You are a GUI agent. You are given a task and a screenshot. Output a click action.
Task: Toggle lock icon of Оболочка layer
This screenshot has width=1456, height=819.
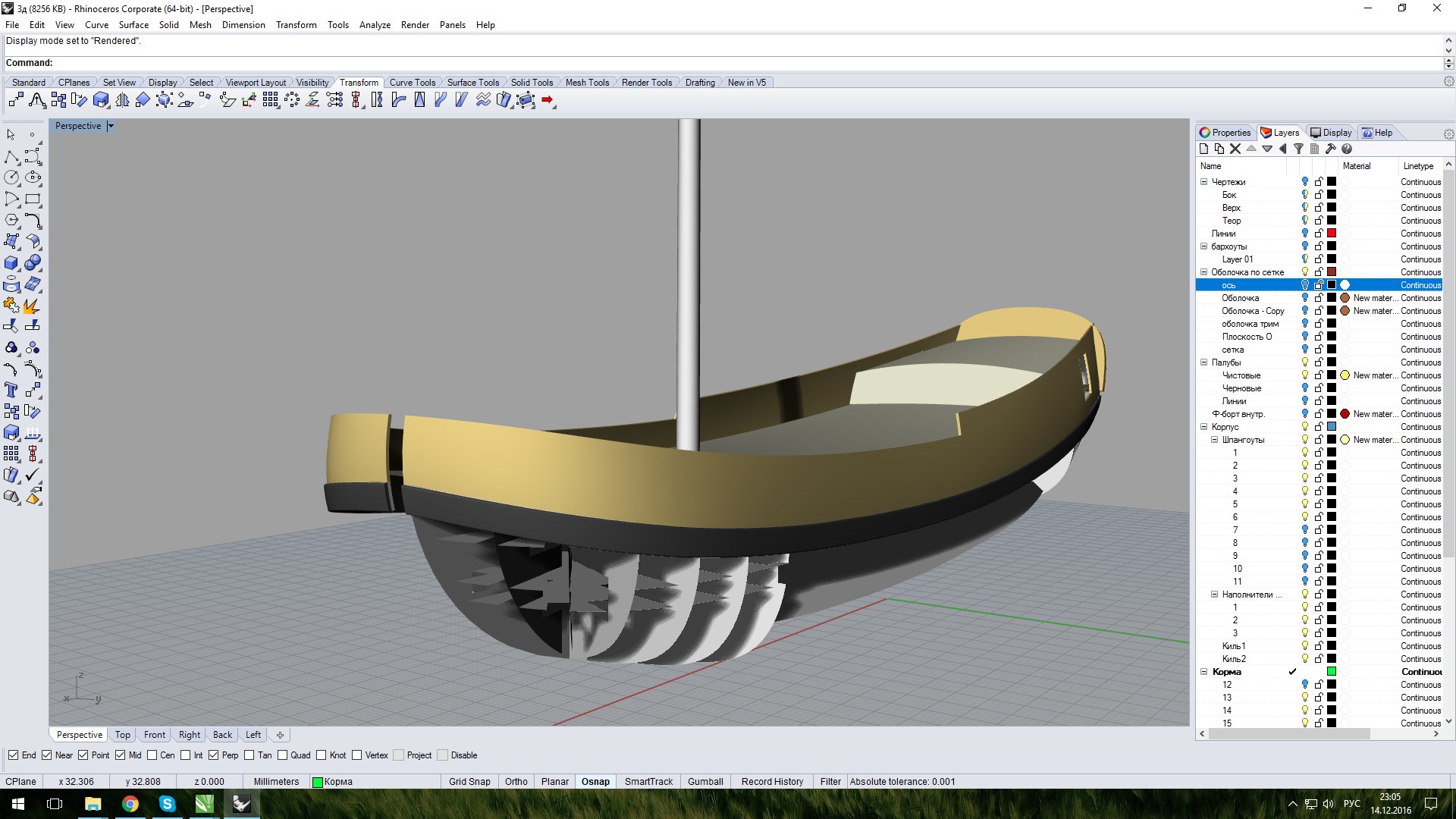pos(1319,298)
